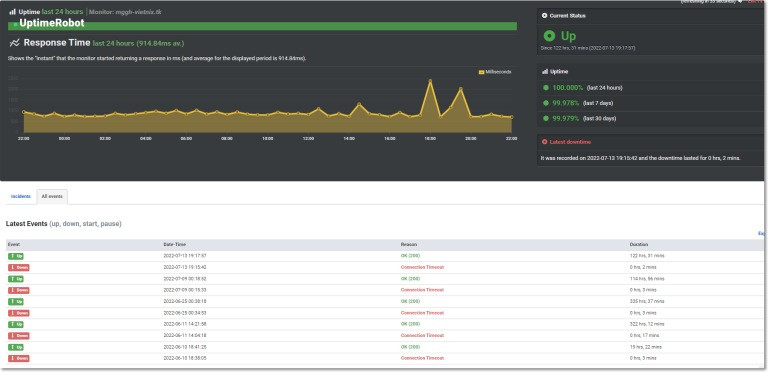
Task: Click the 322 hrs, 12 mins duration cell
Action: pos(647,324)
